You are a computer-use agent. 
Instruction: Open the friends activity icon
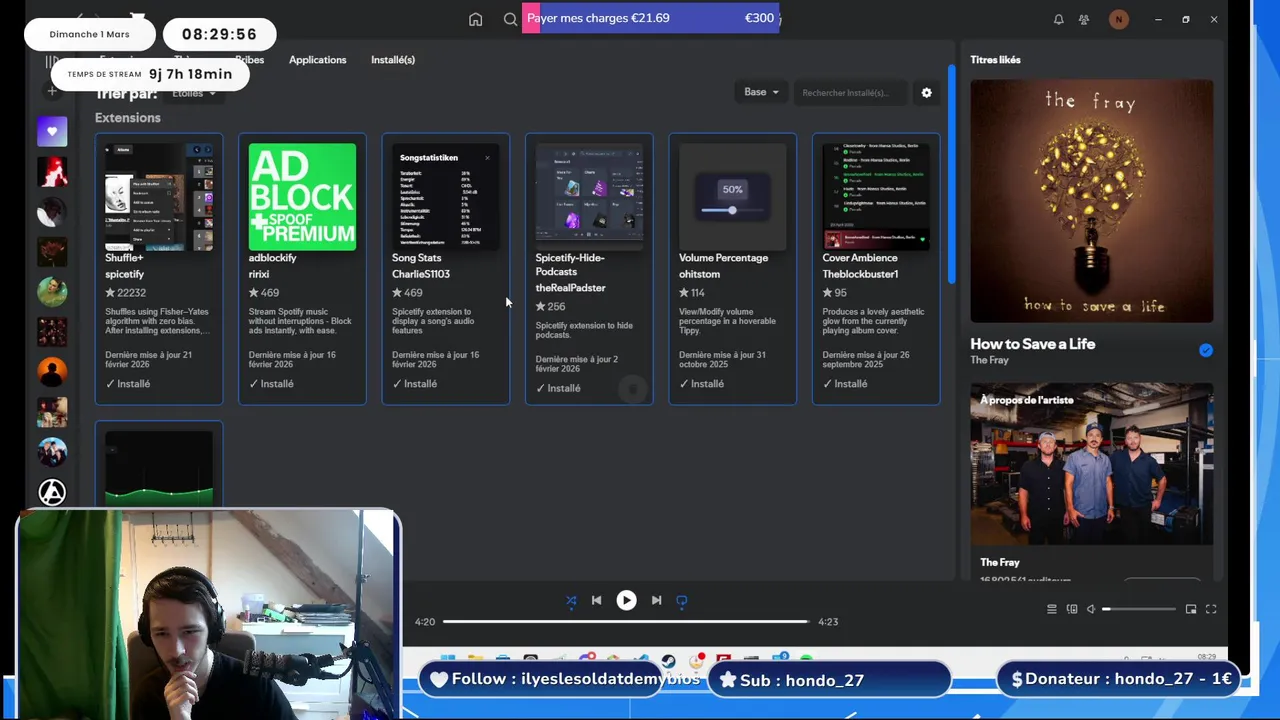[1084, 19]
